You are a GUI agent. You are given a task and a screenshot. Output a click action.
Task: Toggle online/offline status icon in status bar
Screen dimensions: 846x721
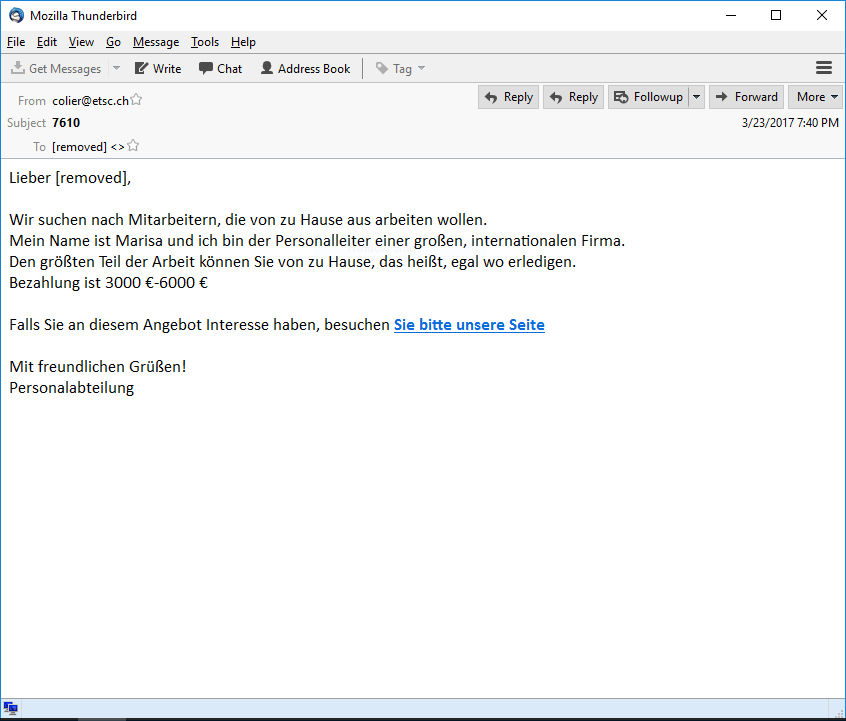click(x=10, y=708)
